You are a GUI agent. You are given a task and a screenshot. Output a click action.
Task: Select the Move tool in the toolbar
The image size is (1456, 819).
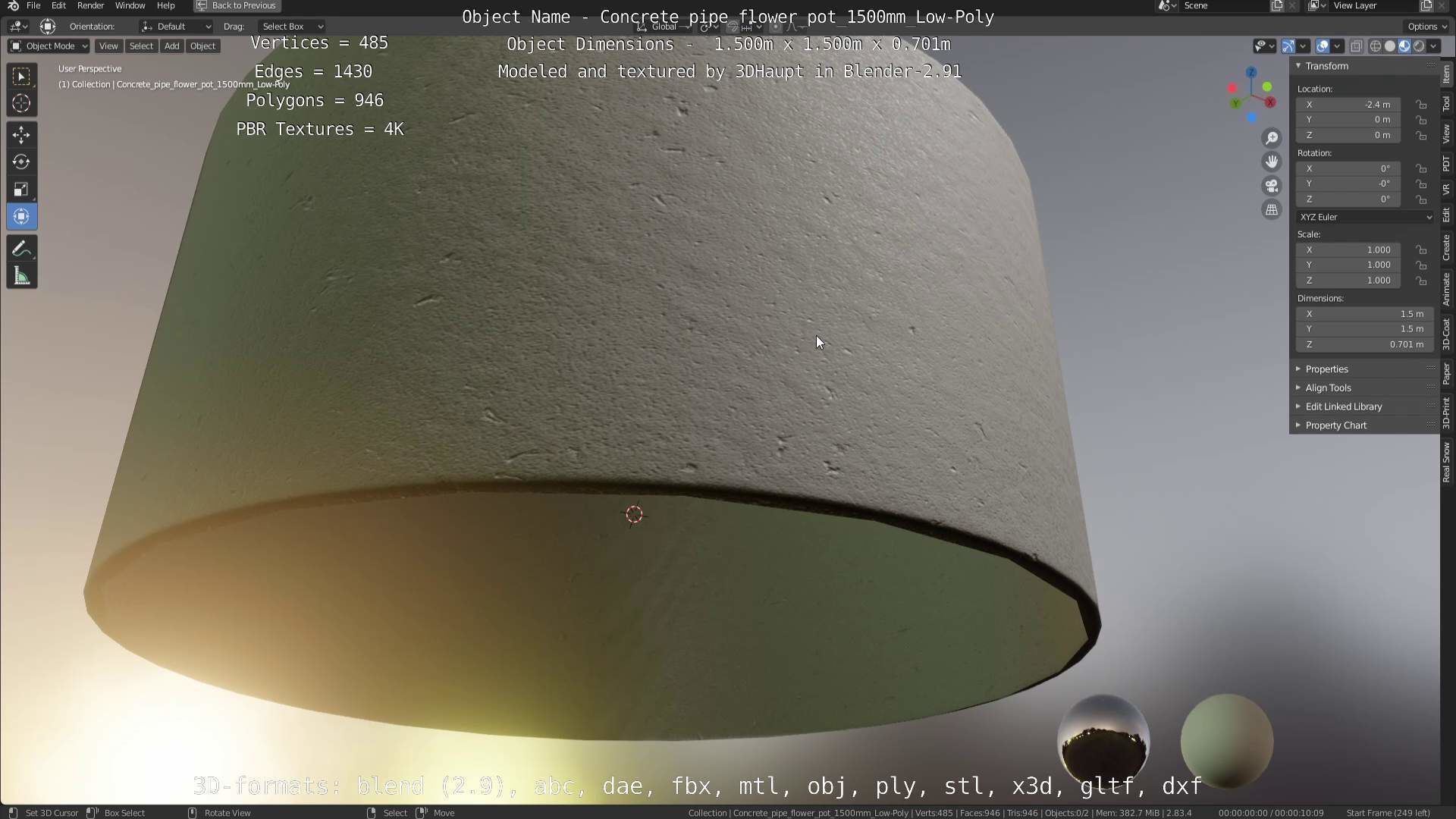coord(21,135)
